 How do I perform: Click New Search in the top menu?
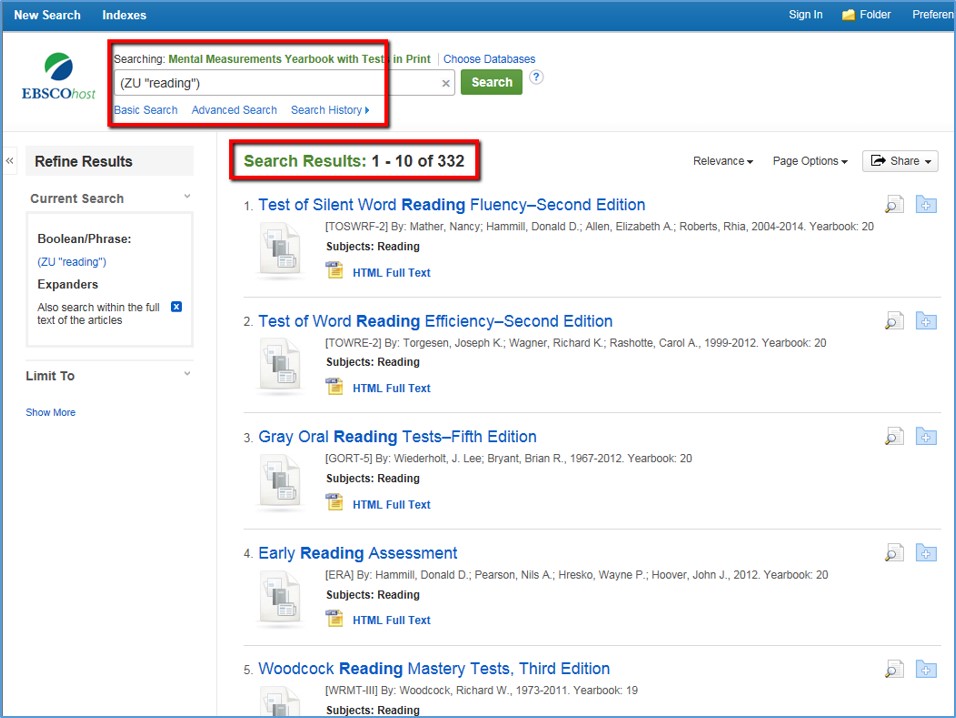47,15
